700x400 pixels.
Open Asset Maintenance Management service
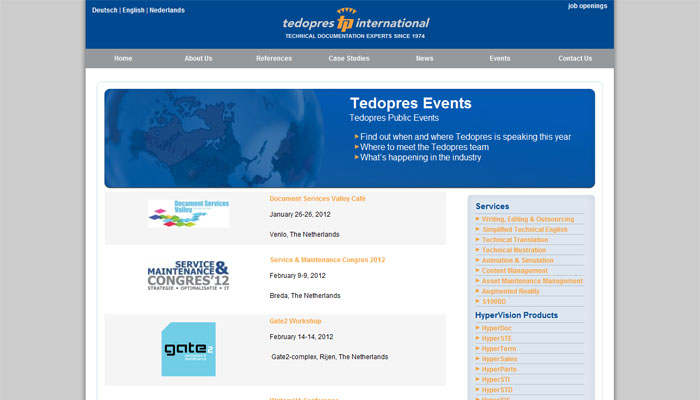(x=532, y=281)
